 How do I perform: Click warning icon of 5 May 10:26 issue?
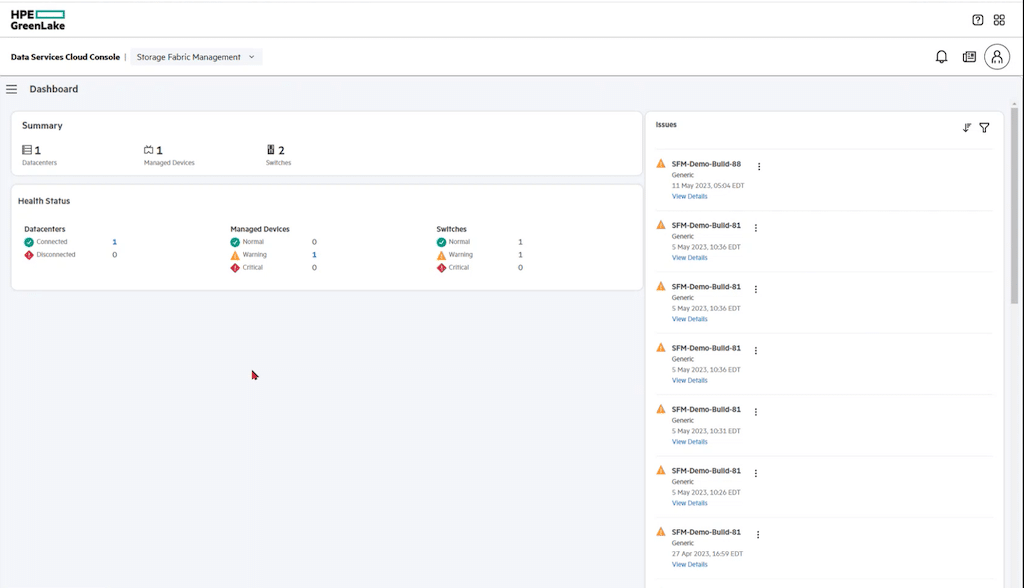(661, 470)
